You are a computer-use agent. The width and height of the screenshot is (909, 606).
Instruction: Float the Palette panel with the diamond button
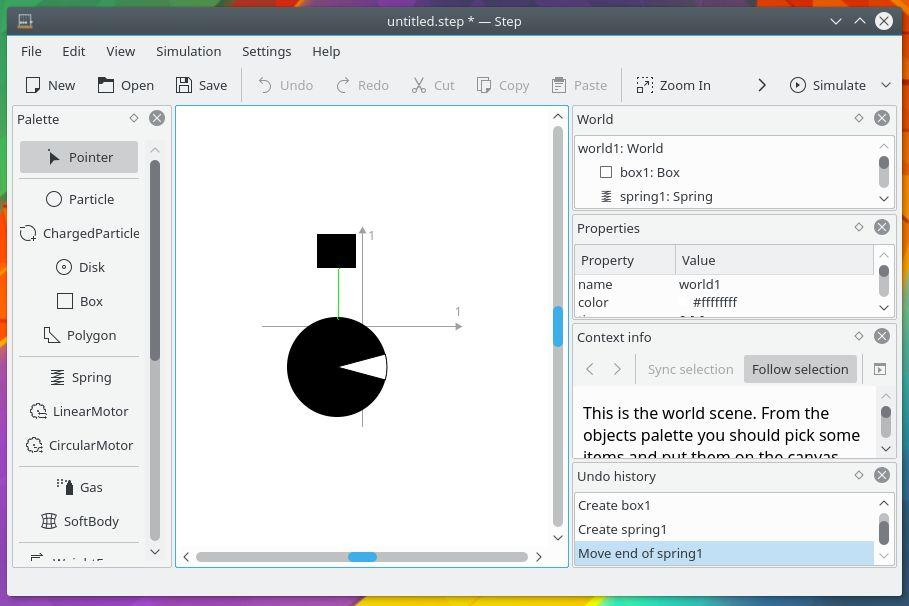click(x=134, y=118)
